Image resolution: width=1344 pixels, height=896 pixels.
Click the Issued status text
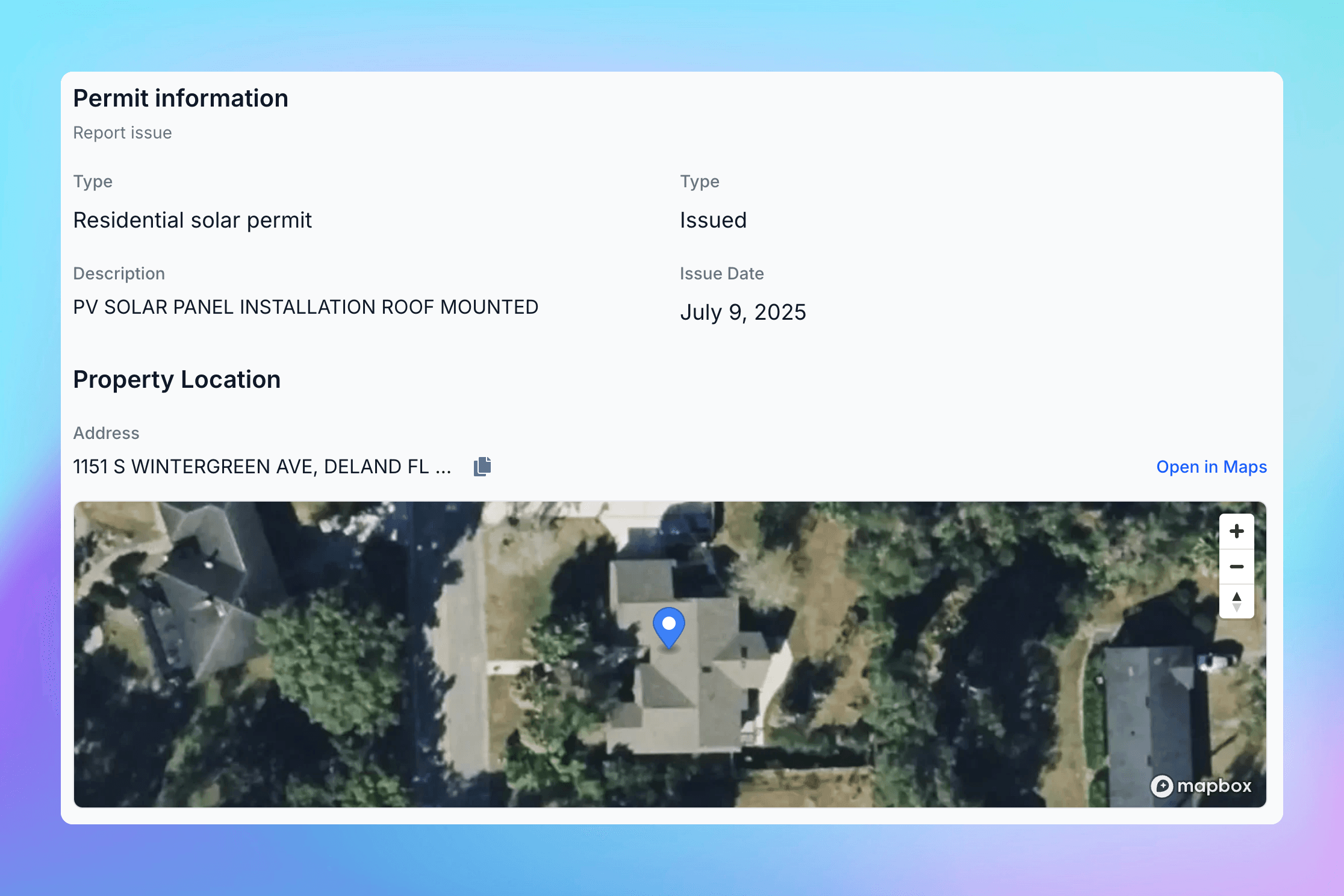click(713, 220)
